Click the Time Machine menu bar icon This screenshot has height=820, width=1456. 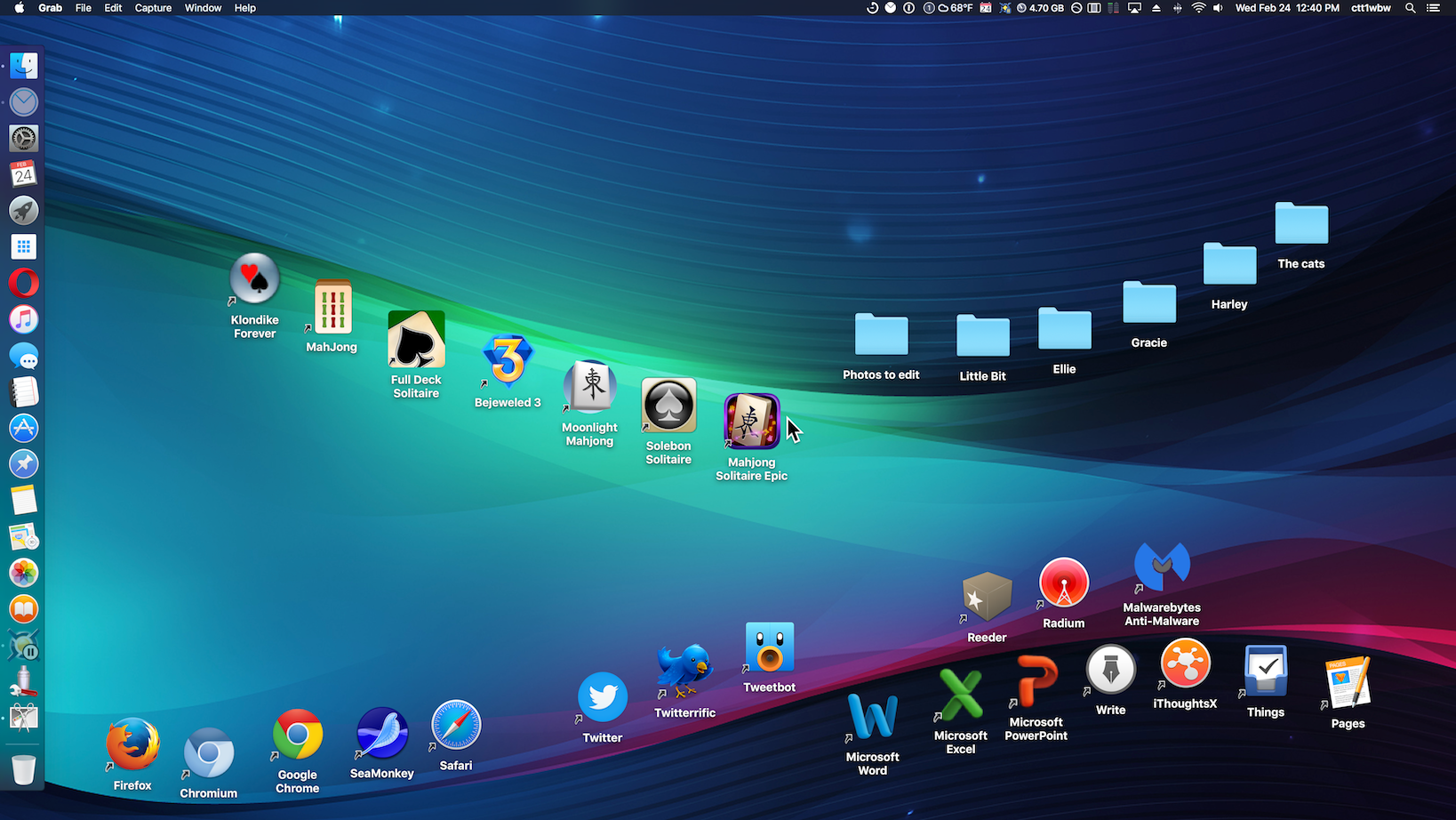tap(872, 8)
